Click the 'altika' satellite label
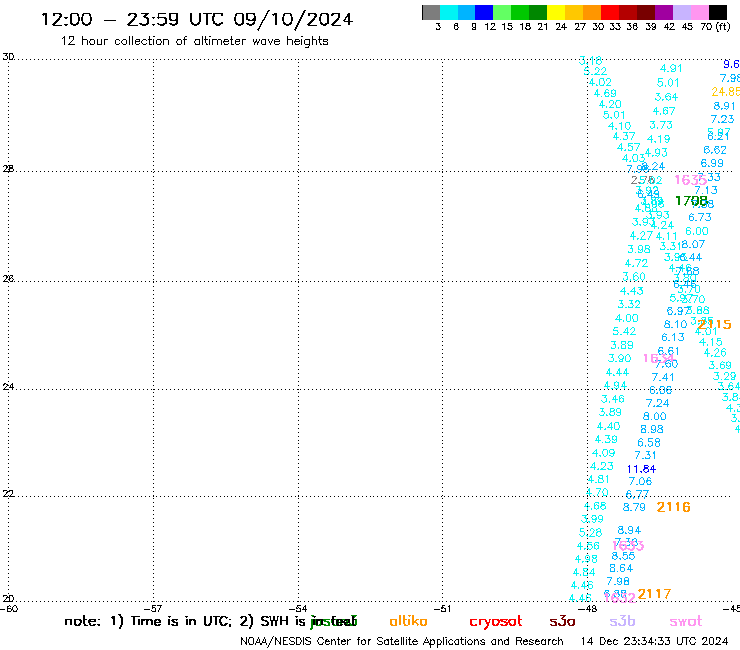 click(408, 621)
